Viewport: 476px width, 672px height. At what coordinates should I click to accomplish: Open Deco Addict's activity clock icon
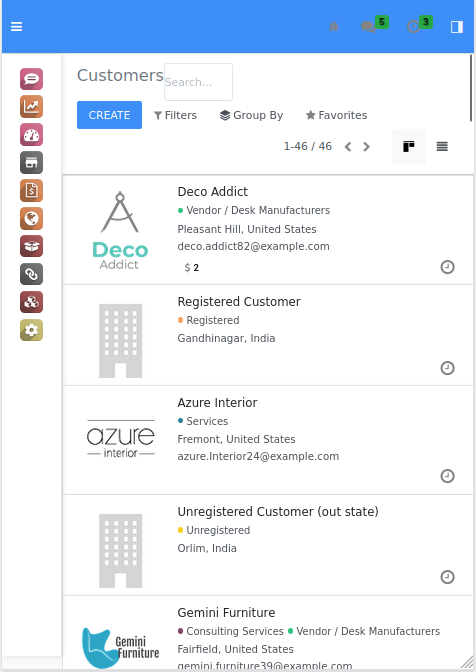coord(447,267)
